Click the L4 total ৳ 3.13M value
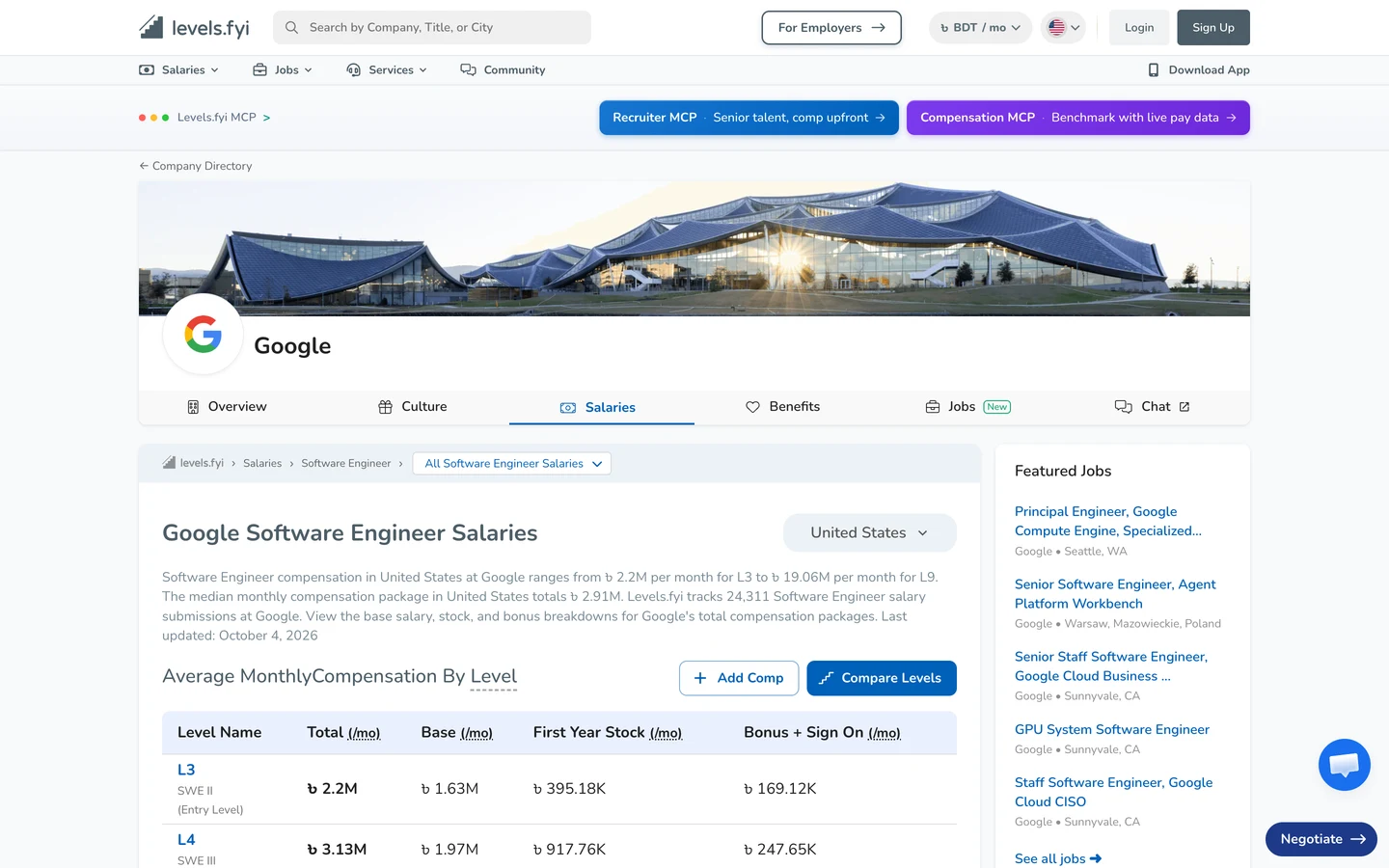The height and width of the screenshot is (868, 1389). tap(337, 850)
